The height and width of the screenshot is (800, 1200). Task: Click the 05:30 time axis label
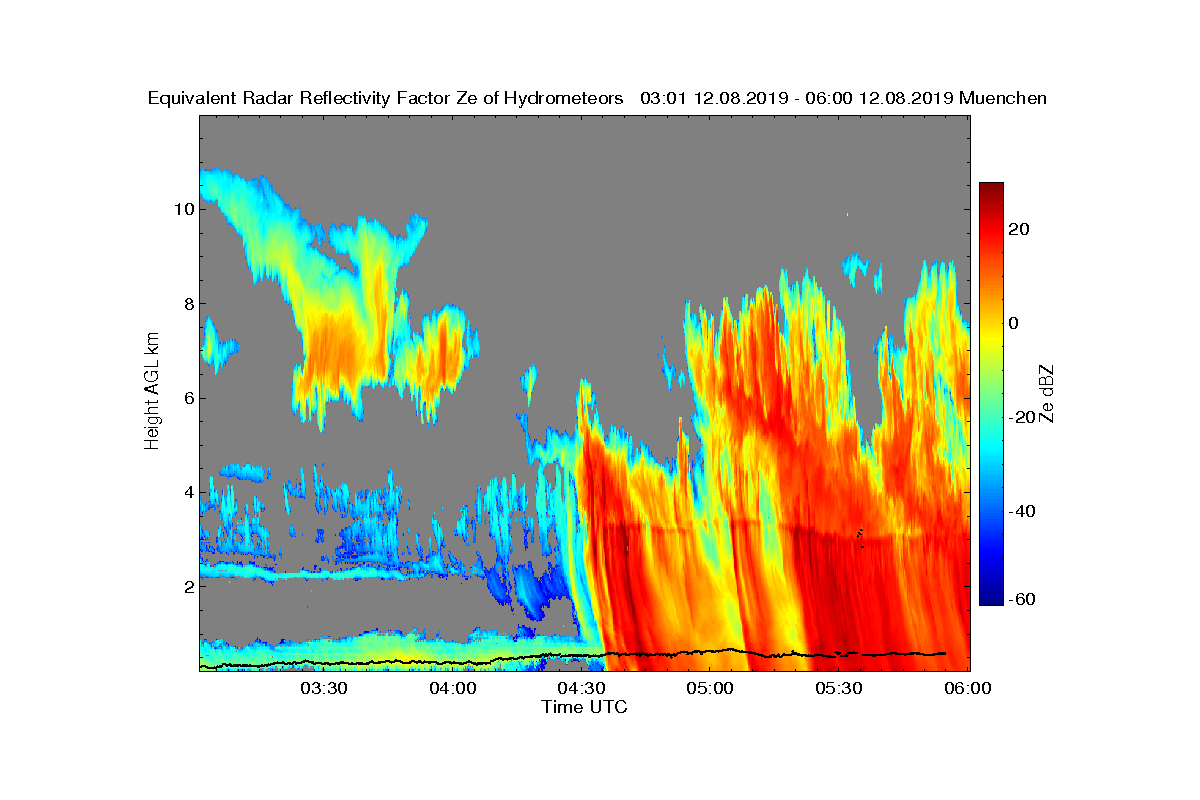[839, 689]
